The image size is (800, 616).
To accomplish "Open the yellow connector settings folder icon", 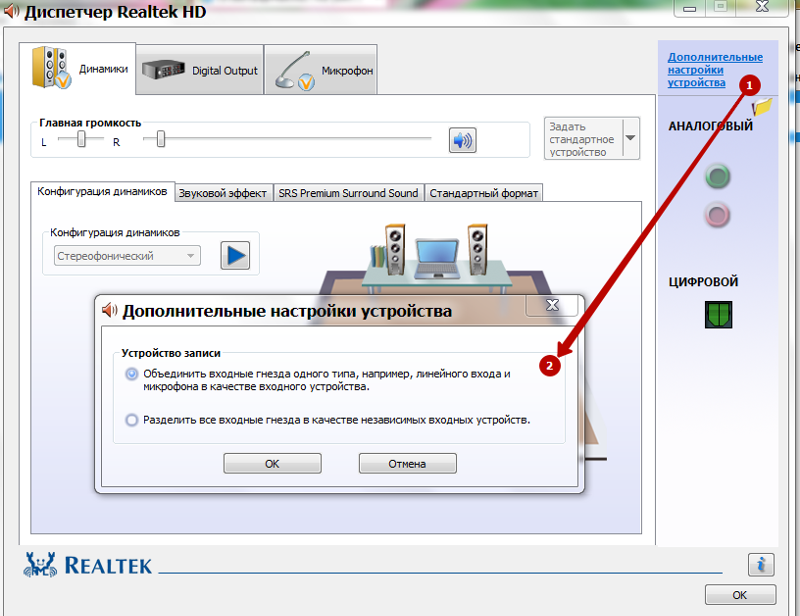I will [x=763, y=106].
